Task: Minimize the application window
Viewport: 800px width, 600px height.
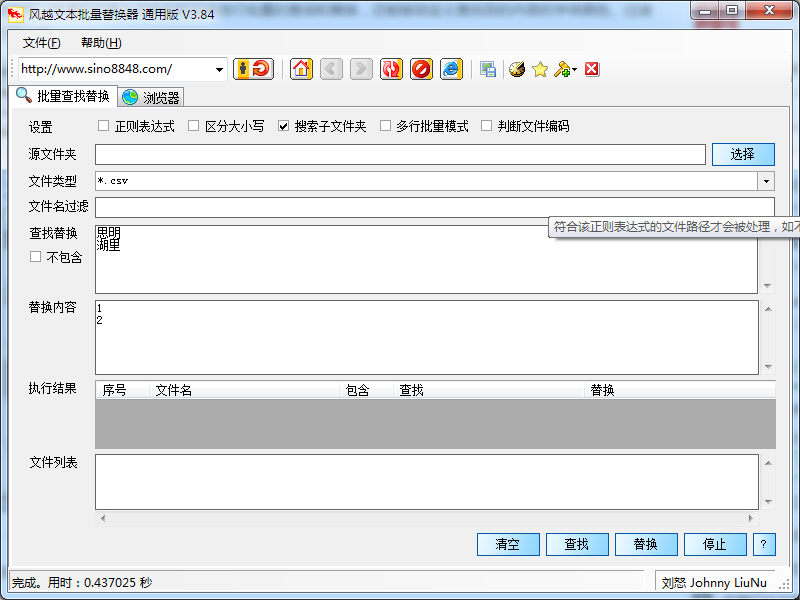Action: (x=706, y=10)
